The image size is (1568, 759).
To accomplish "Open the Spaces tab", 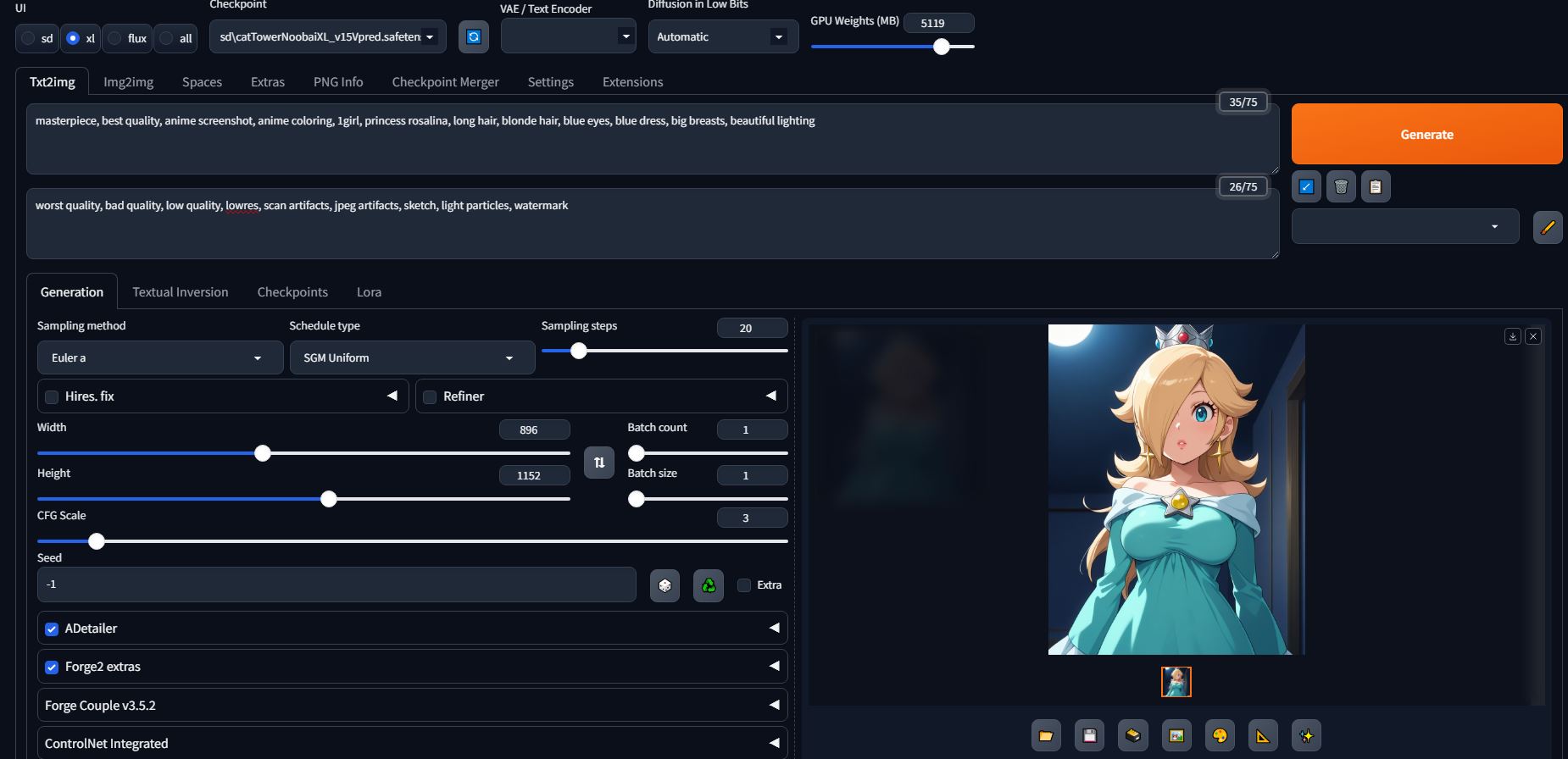I will [x=202, y=81].
